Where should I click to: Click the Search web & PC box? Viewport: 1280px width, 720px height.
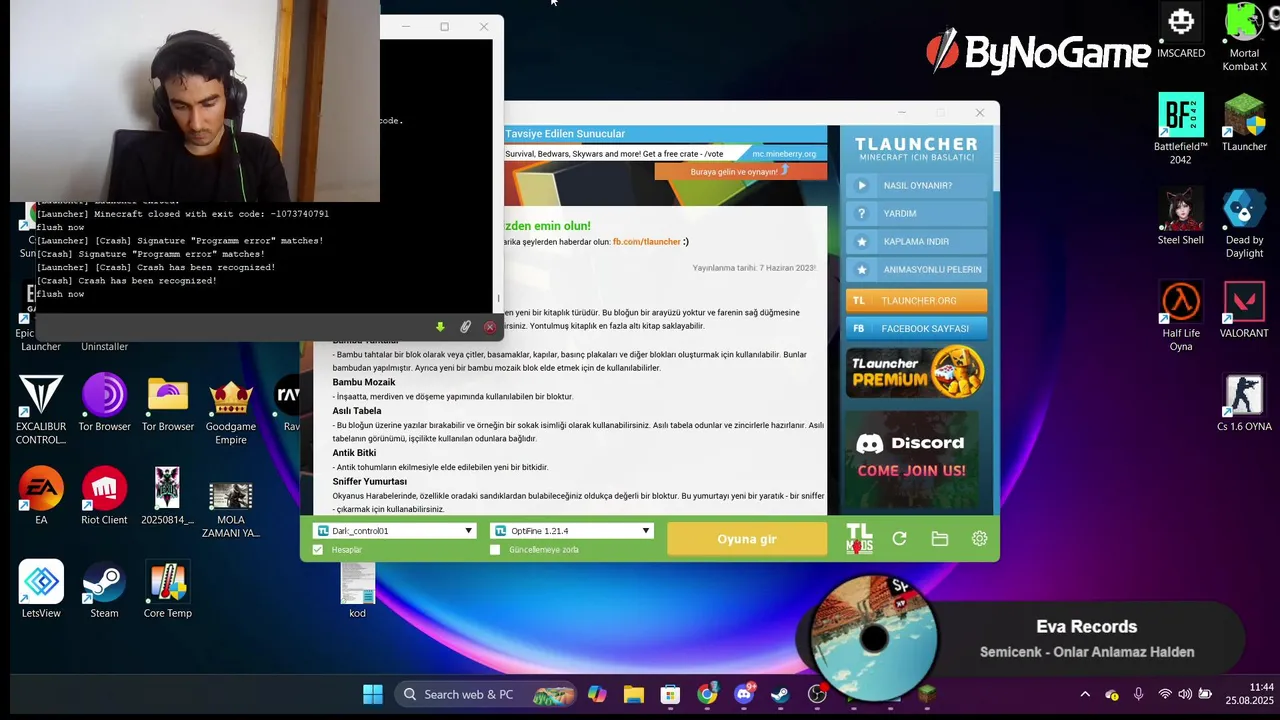[485, 694]
